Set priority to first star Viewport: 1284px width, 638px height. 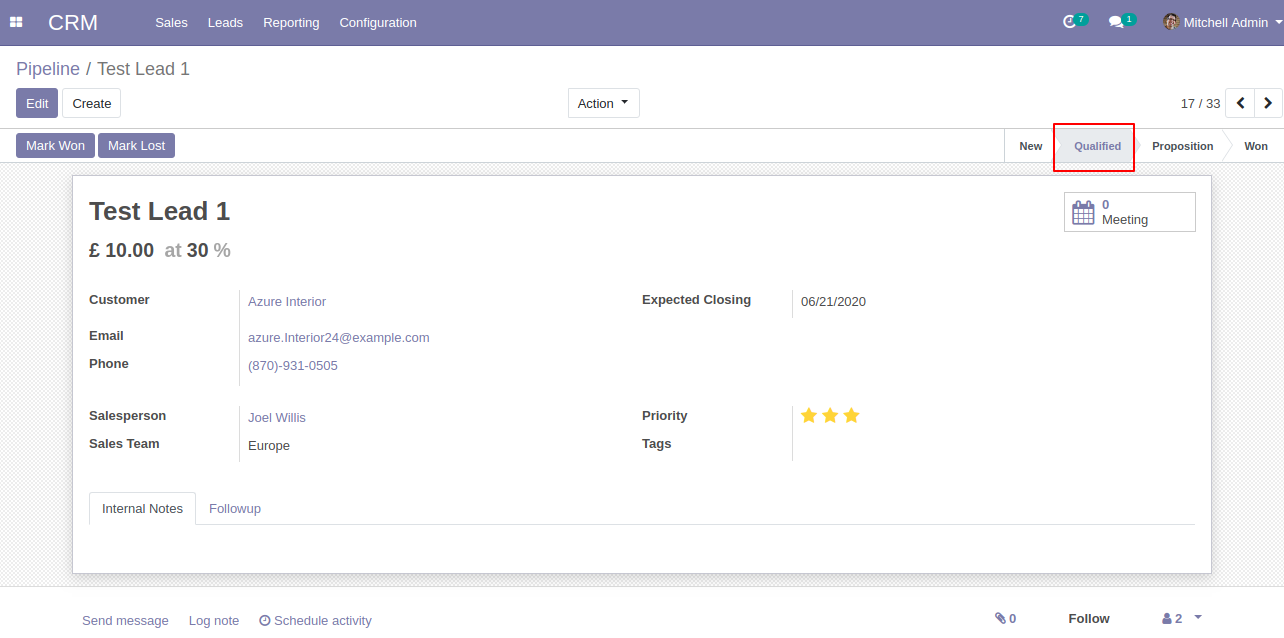(x=809, y=415)
